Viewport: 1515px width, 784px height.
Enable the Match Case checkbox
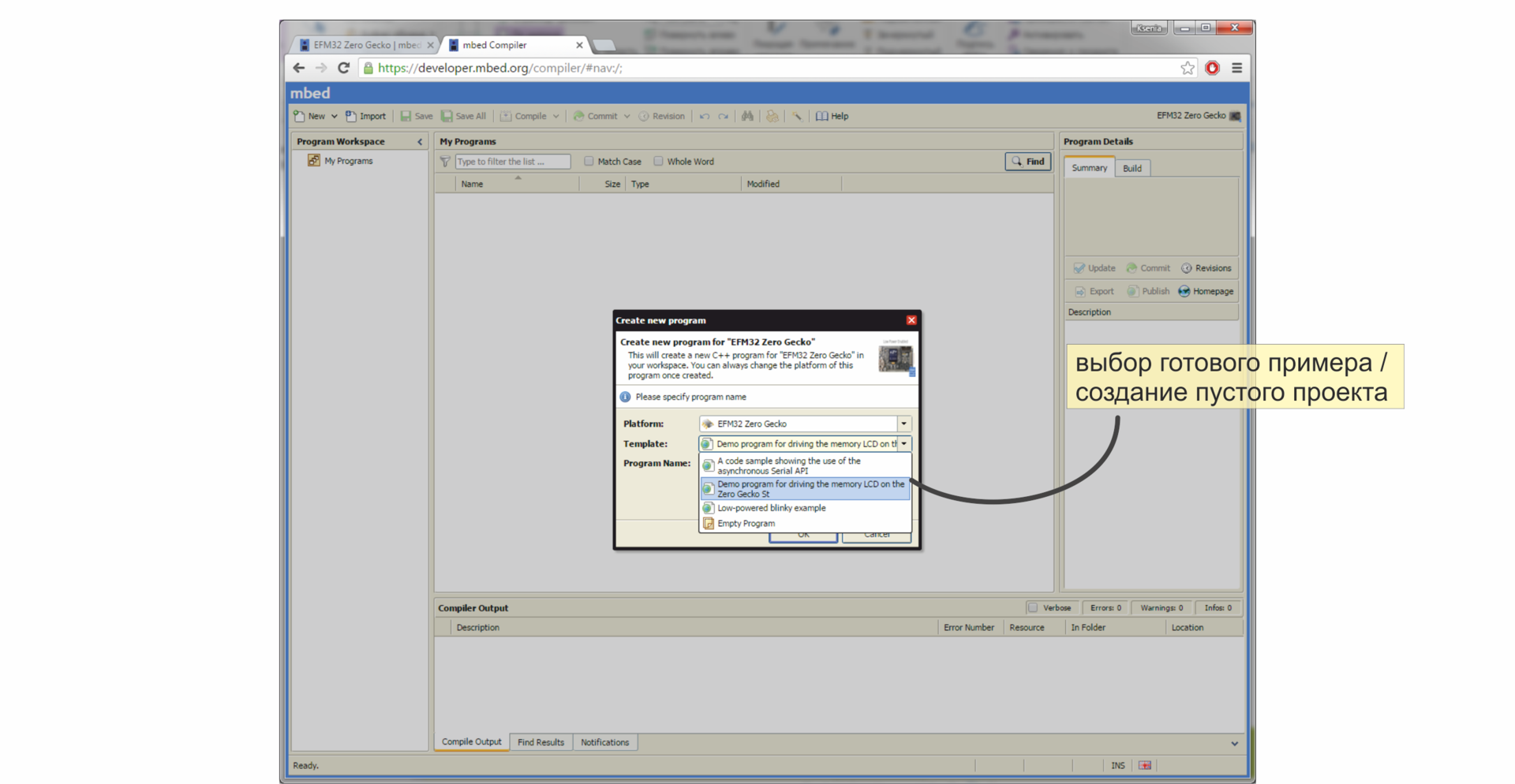click(x=589, y=162)
